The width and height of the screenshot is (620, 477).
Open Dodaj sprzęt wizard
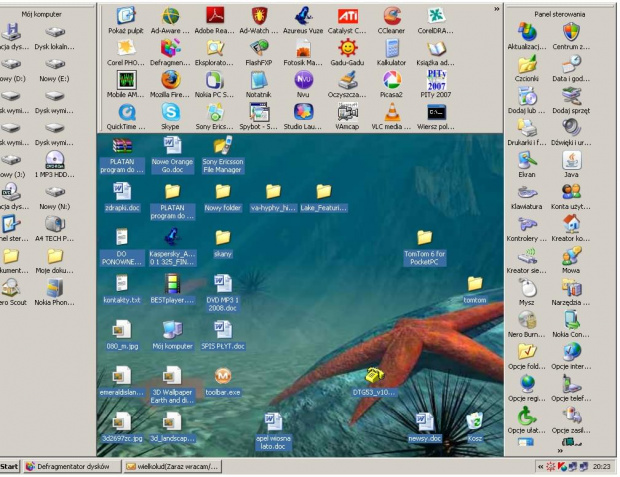point(571,101)
